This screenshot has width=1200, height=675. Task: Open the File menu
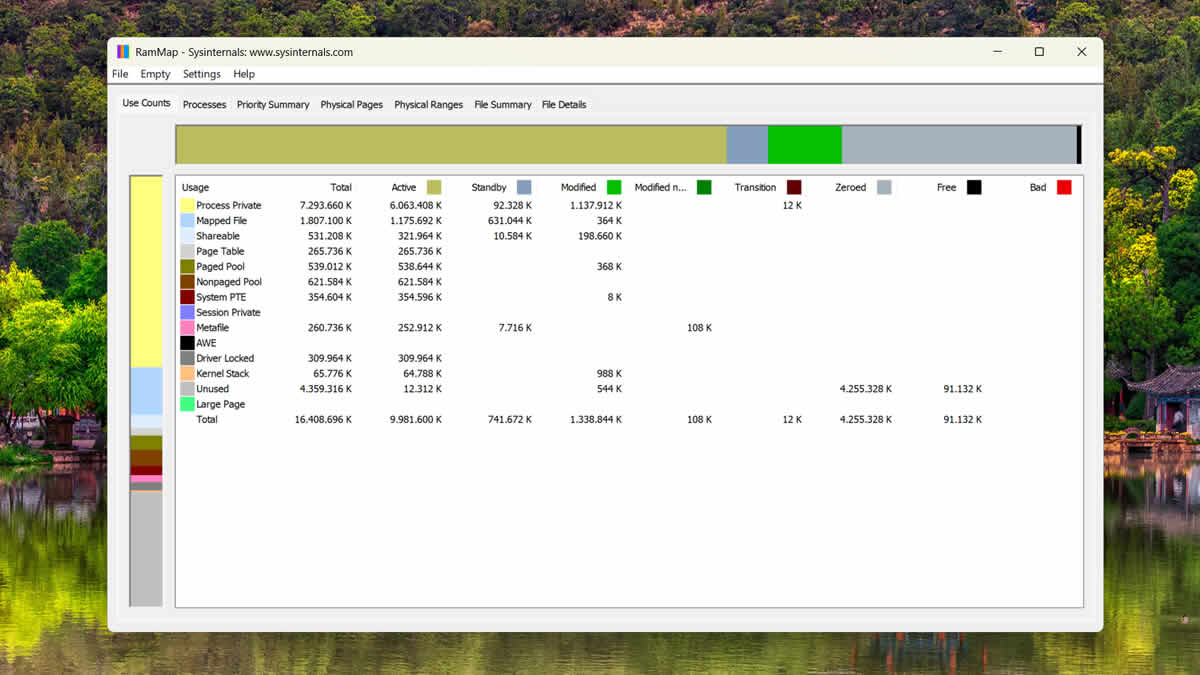tap(120, 74)
